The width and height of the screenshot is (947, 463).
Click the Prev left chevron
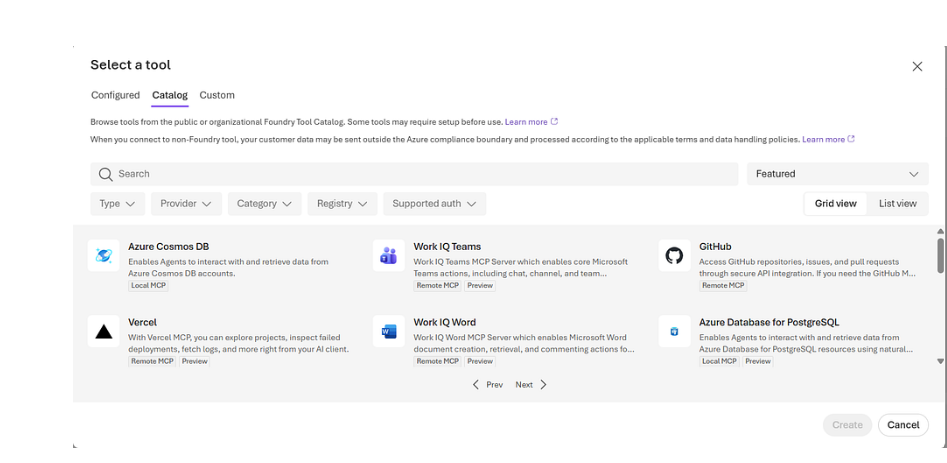point(476,385)
